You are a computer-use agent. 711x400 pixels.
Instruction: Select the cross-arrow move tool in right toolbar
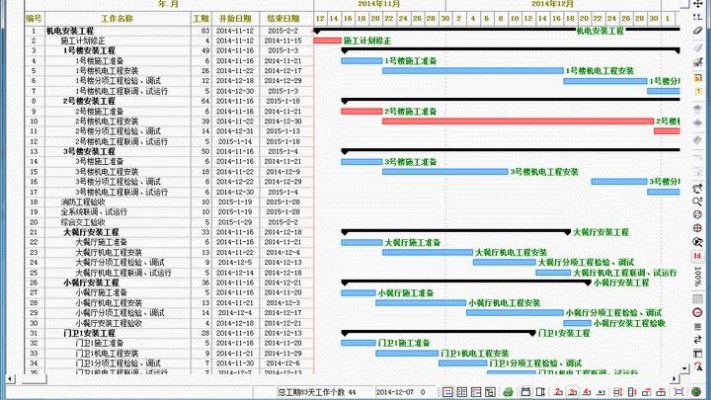[697, 5]
